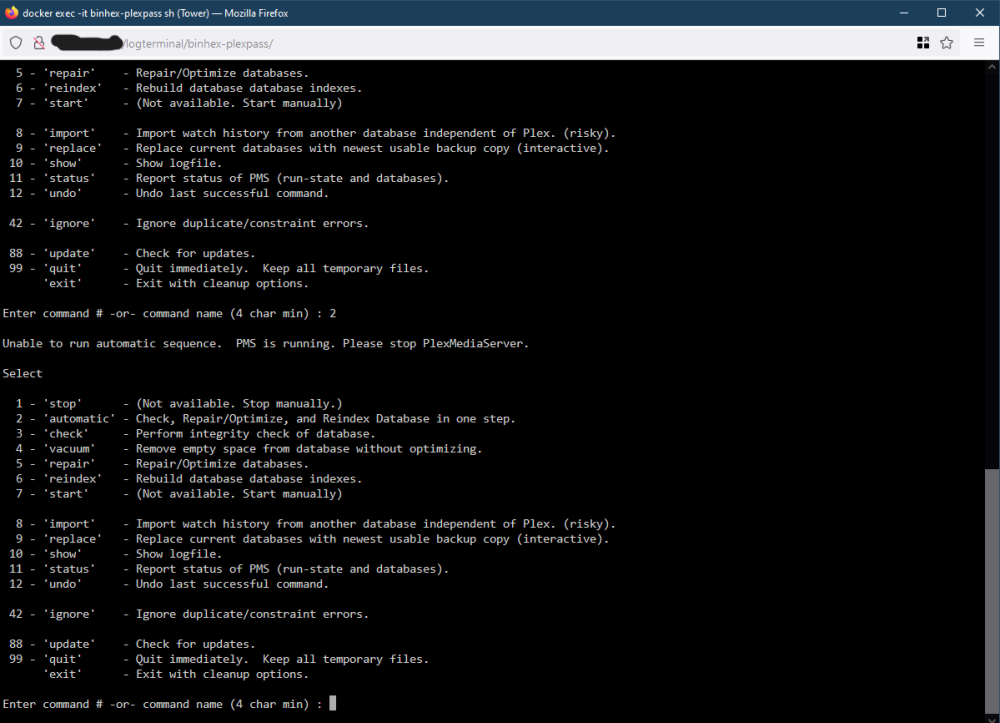Click the lower "5 - 'repair'" menu line
The width and height of the screenshot is (1000, 723).
[162, 464]
